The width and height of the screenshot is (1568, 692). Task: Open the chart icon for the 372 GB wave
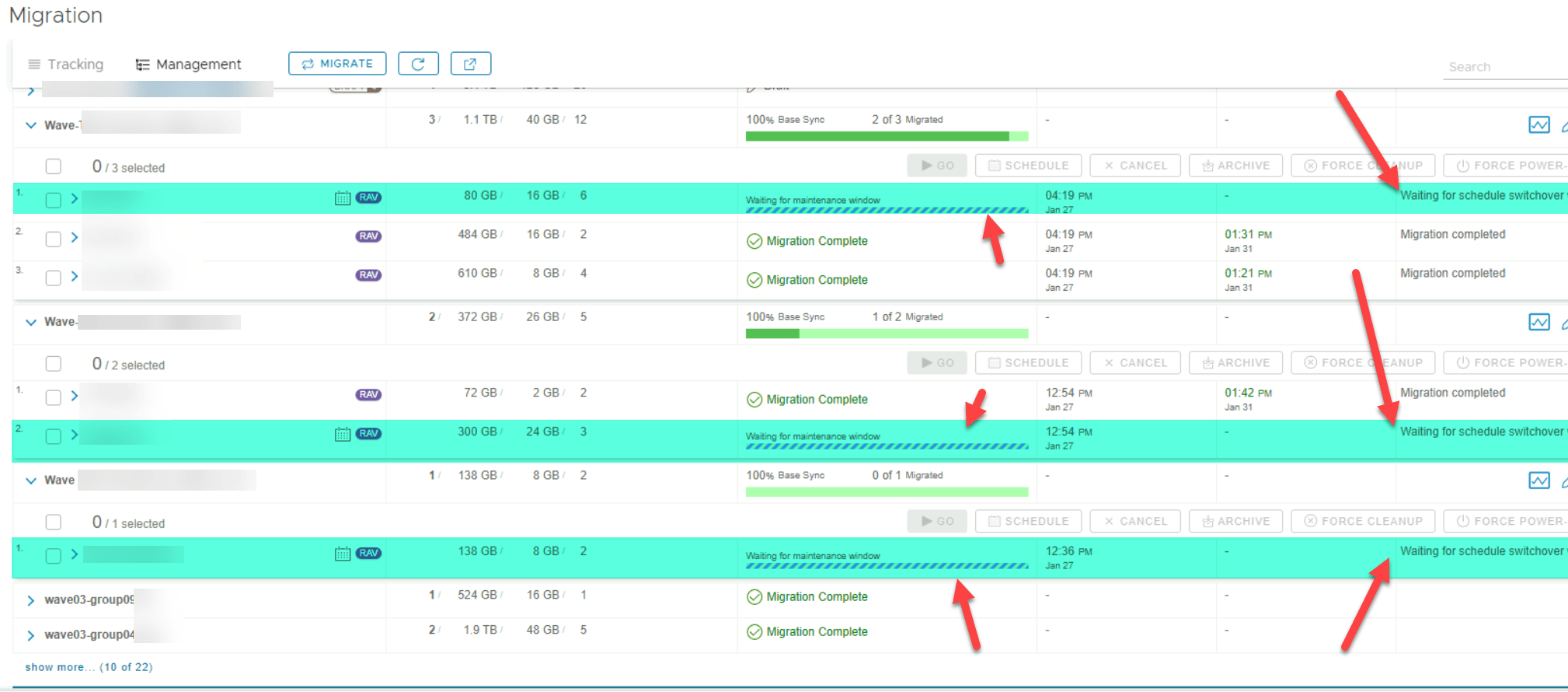1538,323
